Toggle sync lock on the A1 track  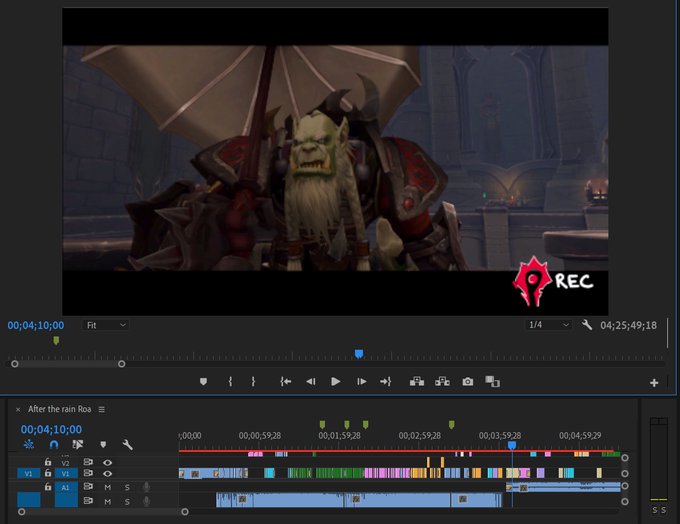(88, 487)
